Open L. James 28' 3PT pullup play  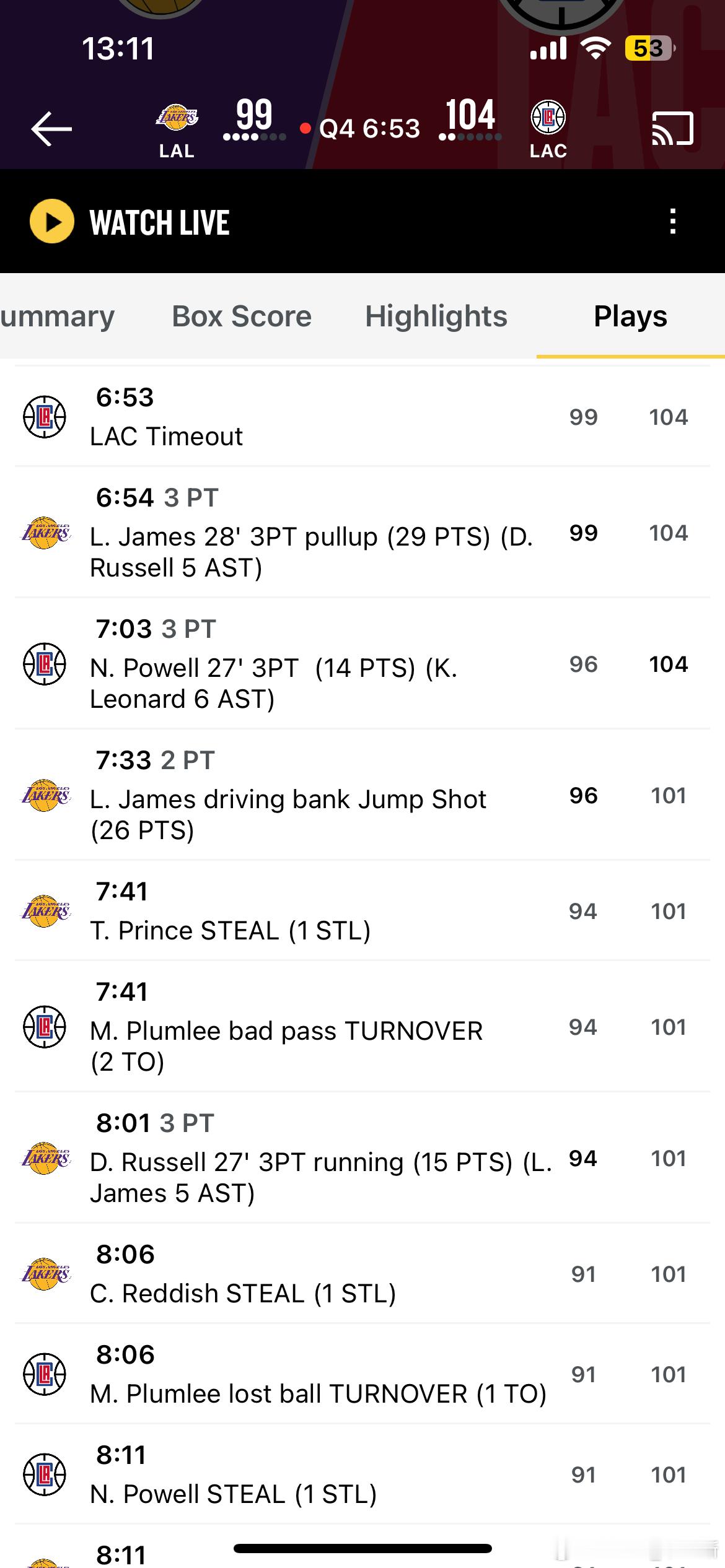point(362,533)
